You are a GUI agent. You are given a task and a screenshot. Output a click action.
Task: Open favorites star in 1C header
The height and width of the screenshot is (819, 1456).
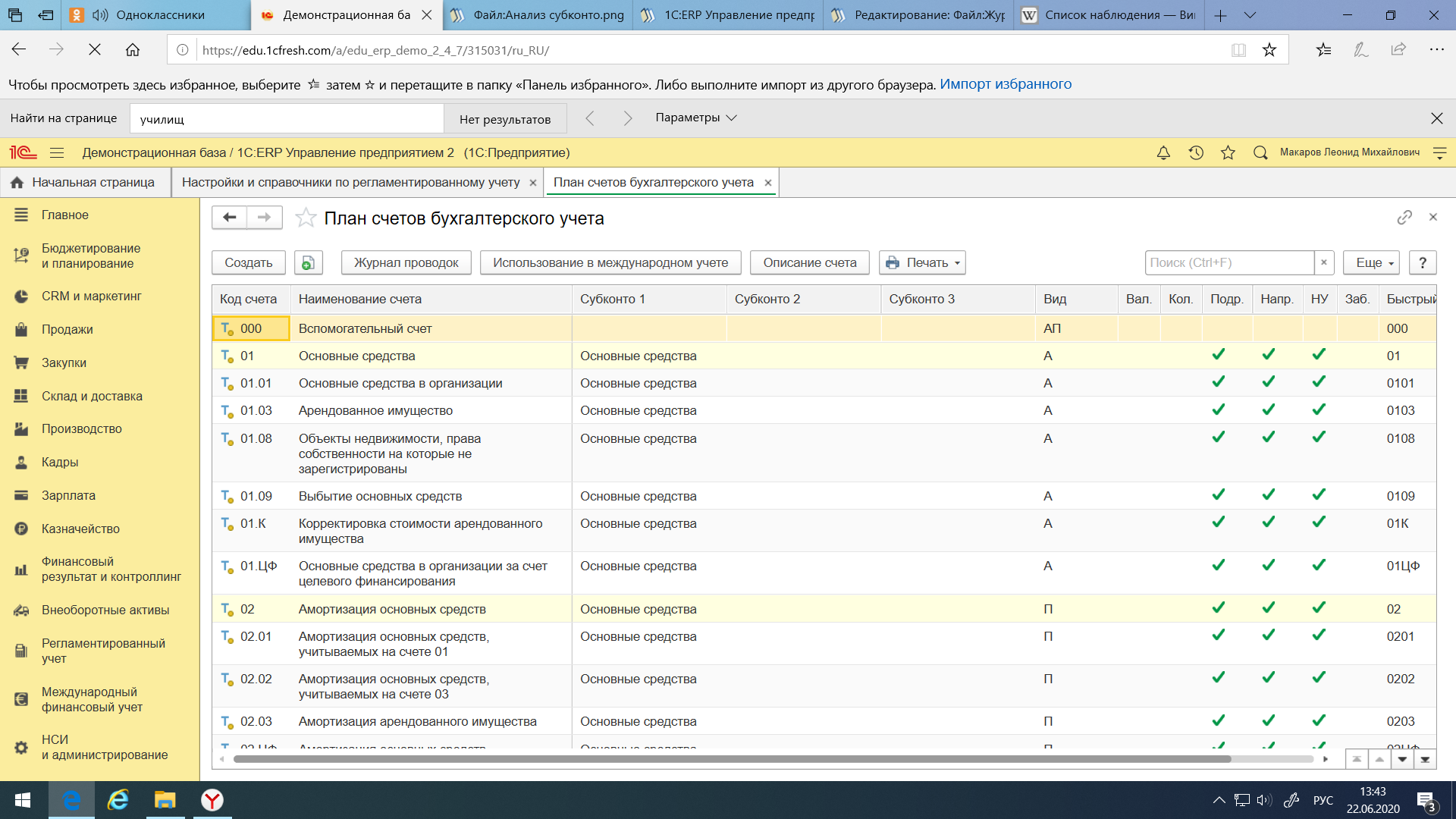pos(1228,153)
